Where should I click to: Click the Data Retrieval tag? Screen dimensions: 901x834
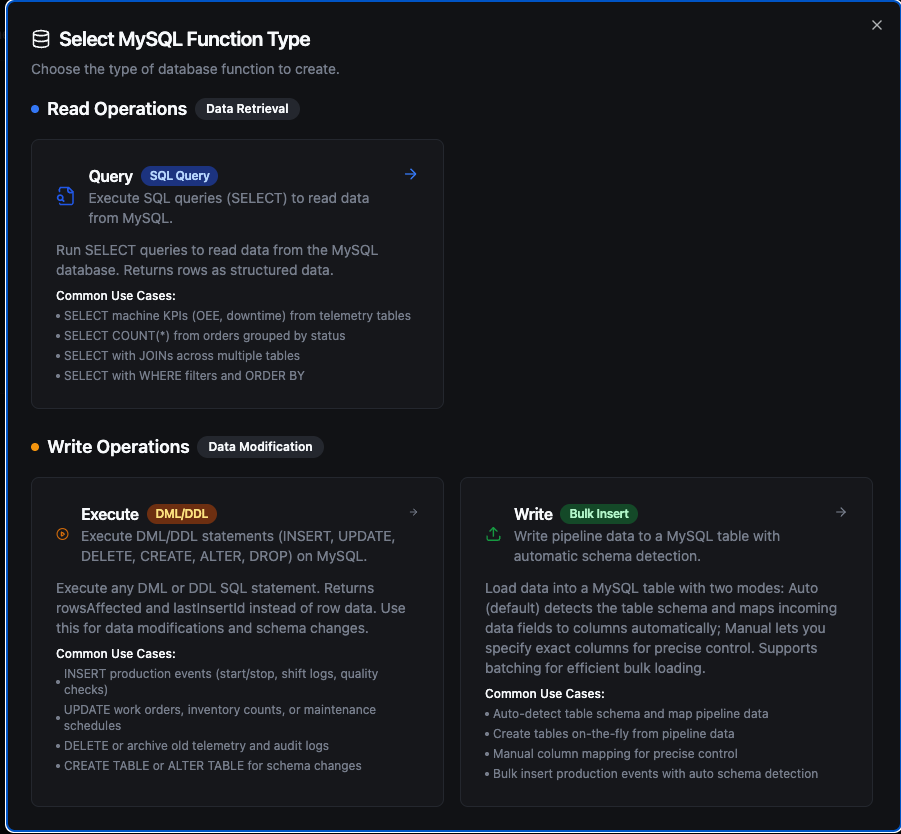pos(247,109)
